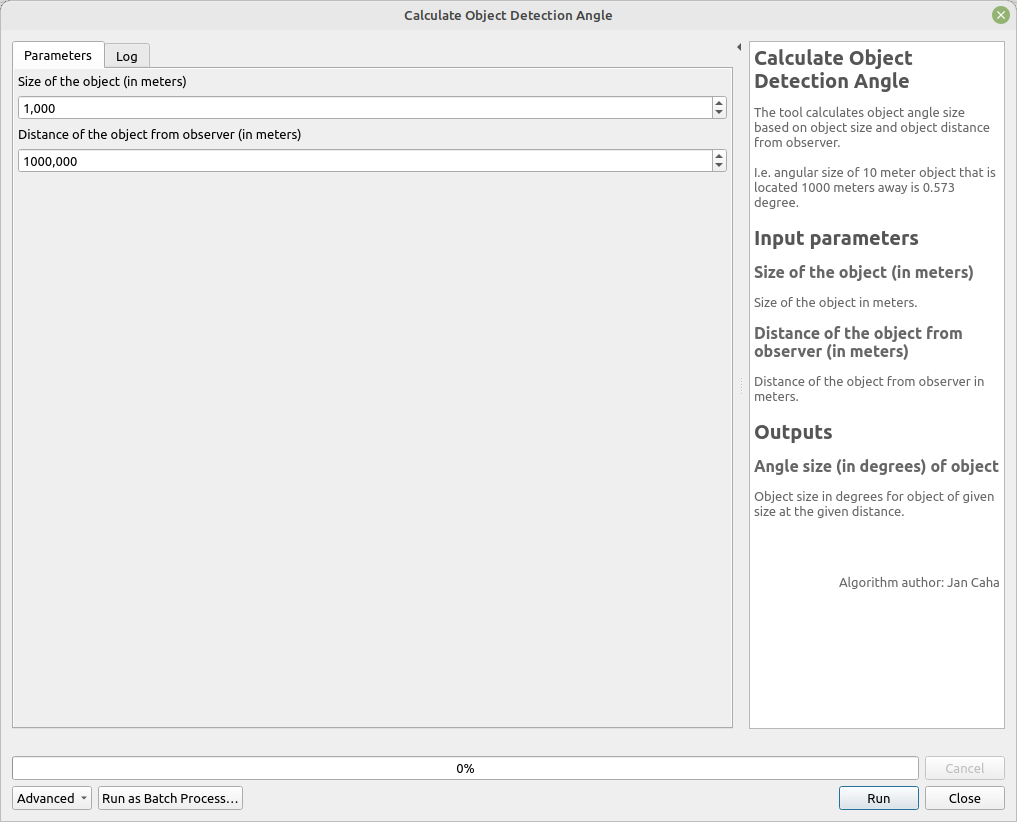Close the dialog using title bar icon
The image size is (1017, 822).
[x=1000, y=15]
